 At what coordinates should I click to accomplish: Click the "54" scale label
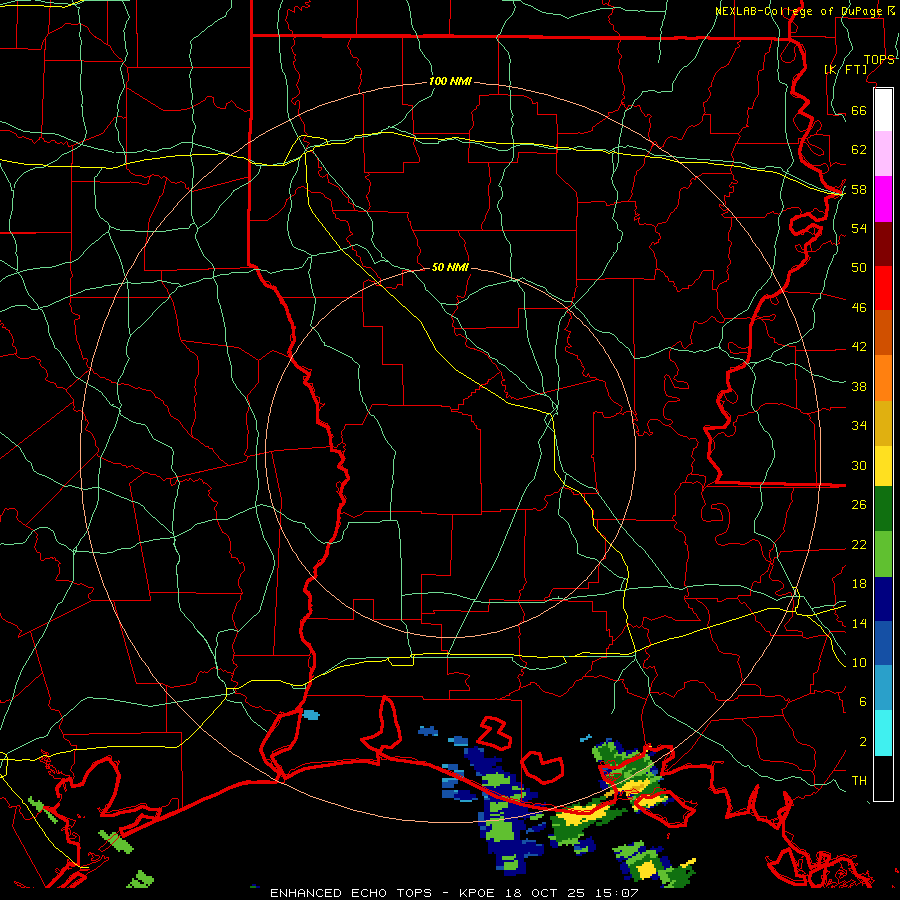(859, 228)
